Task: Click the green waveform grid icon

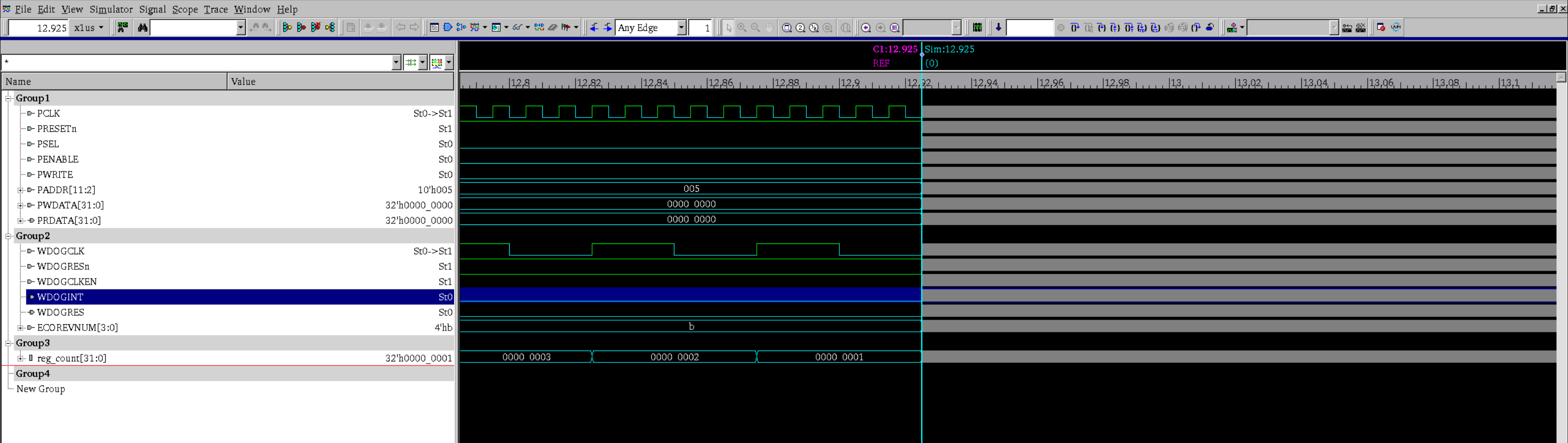Action: coord(977,27)
